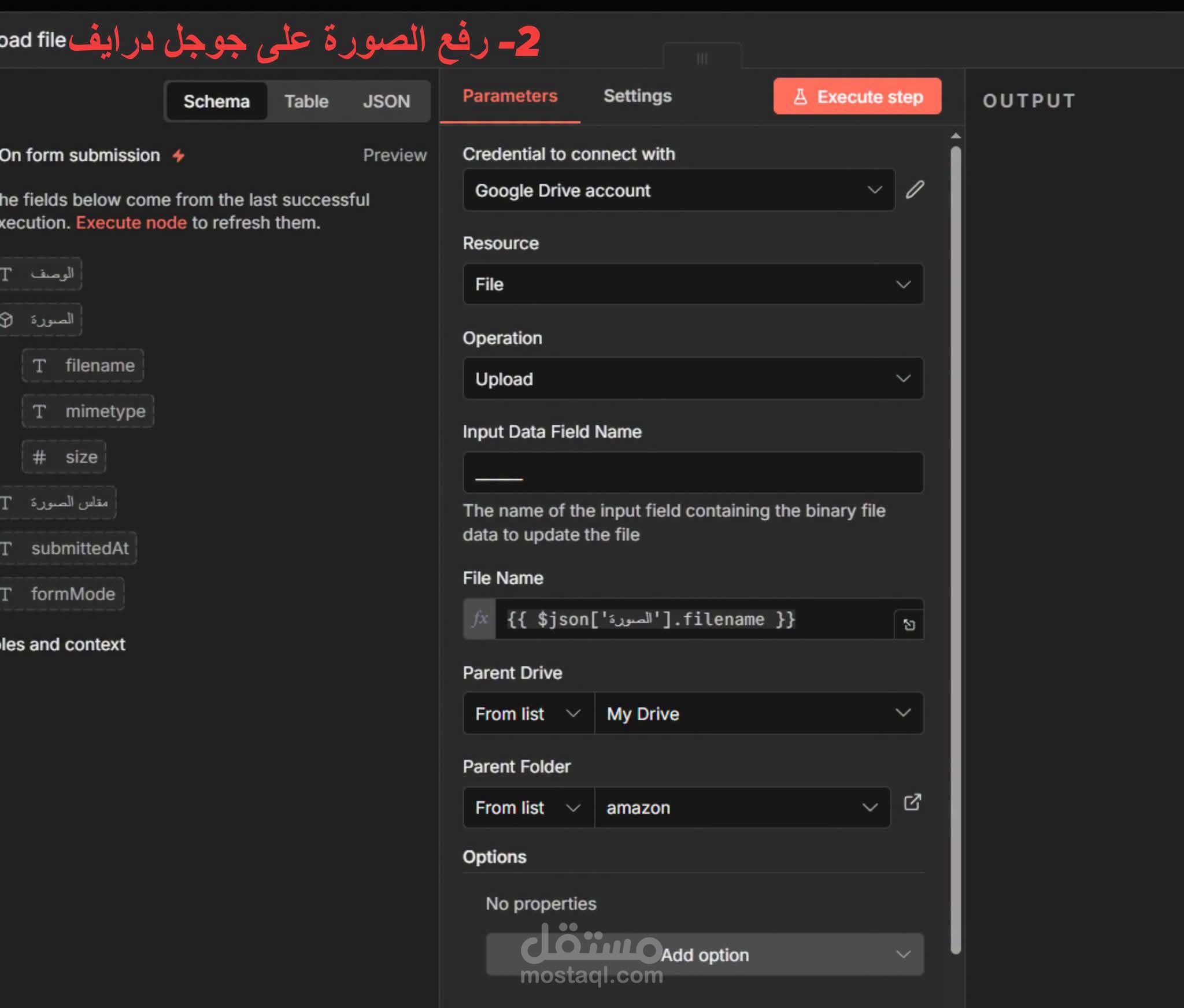Open the Parent Folder From list mode dropdown

tap(528, 807)
